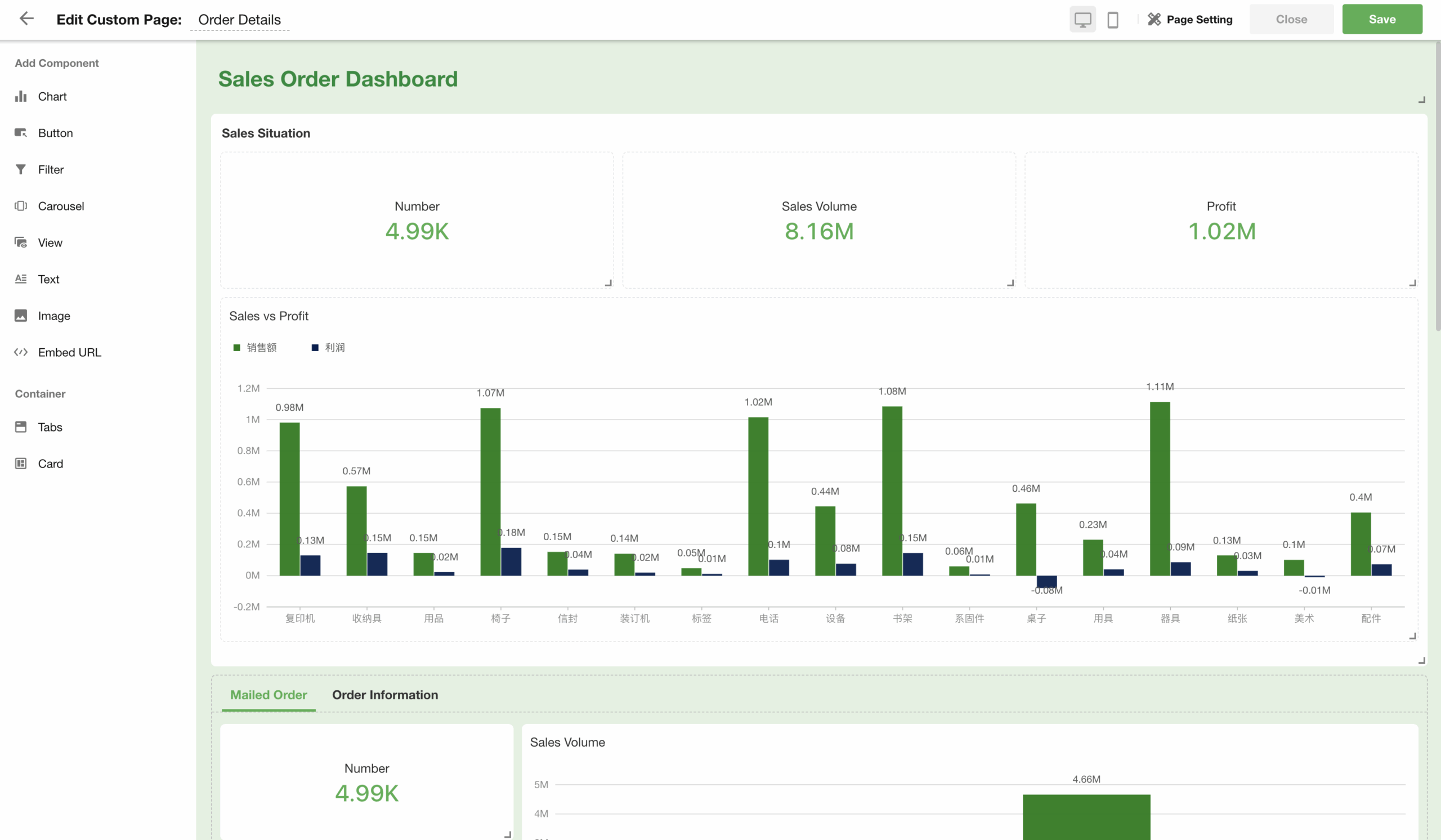Add a Chart component
Image resolution: width=1441 pixels, height=840 pixels.
tap(52, 96)
